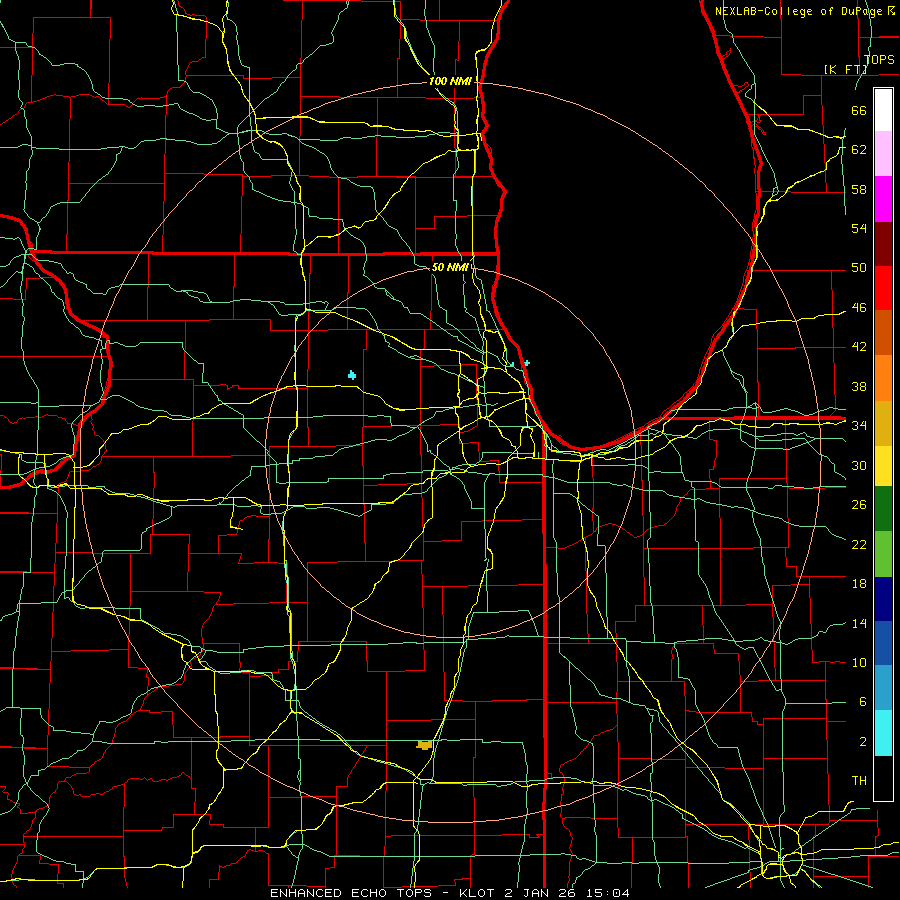The width and height of the screenshot is (900, 900).
Task: Select the burnt orange legend swatch
Action: tap(883, 333)
